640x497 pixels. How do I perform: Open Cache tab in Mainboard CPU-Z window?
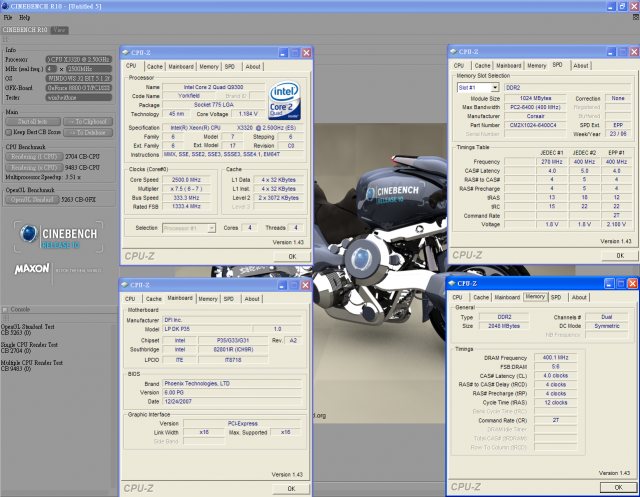click(x=153, y=299)
